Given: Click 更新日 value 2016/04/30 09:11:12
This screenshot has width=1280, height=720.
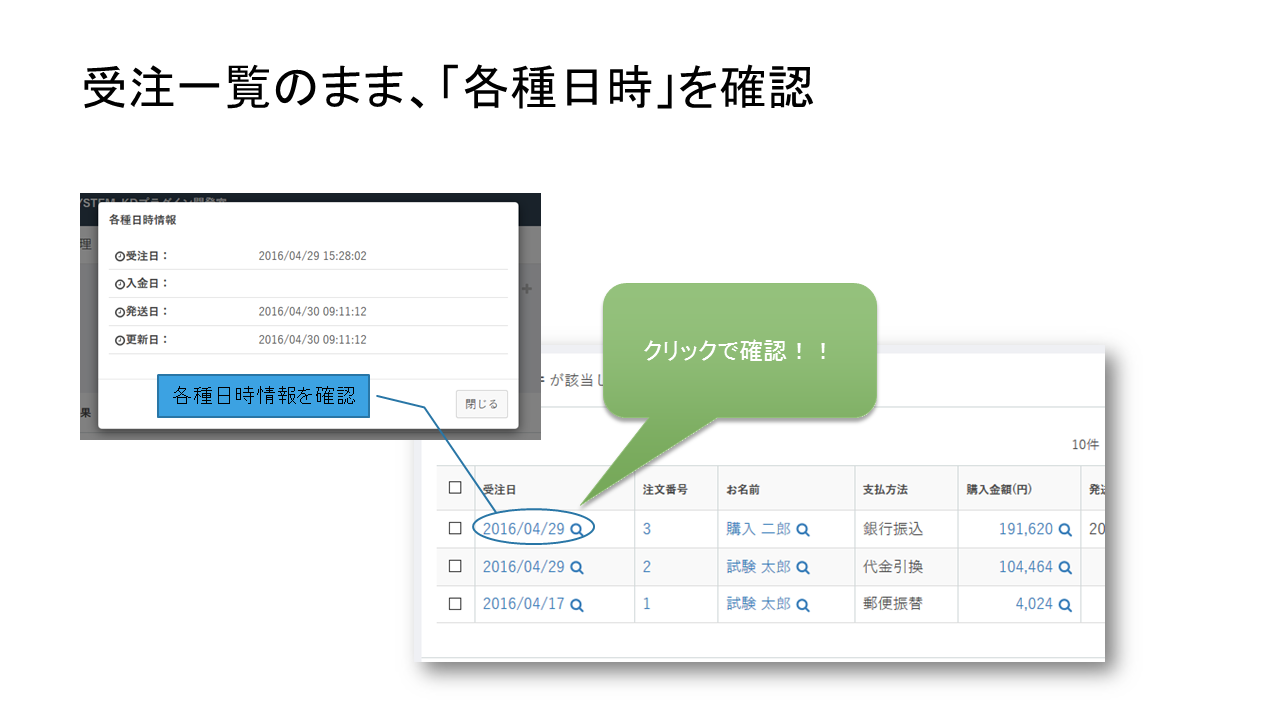Looking at the screenshot, I should point(312,340).
